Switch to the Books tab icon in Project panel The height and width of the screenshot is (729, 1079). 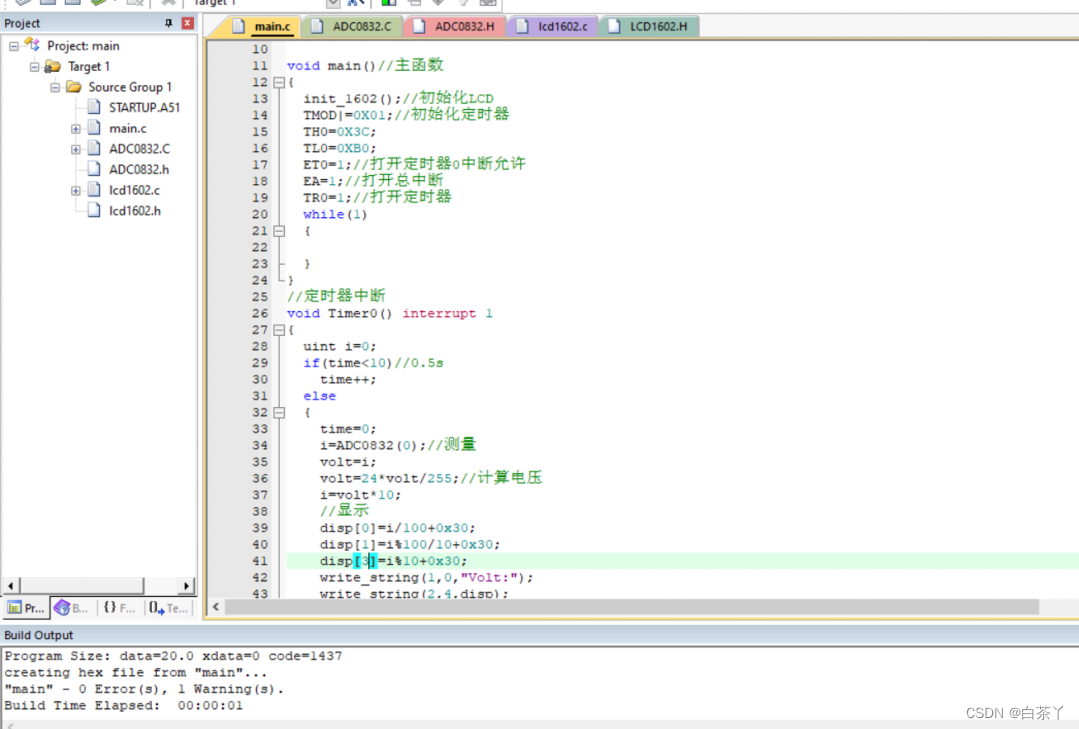[x=72, y=607]
